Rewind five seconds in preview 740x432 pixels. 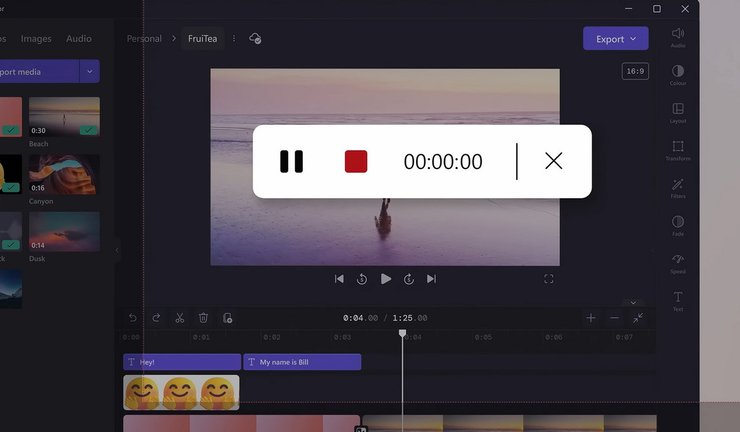click(x=362, y=279)
